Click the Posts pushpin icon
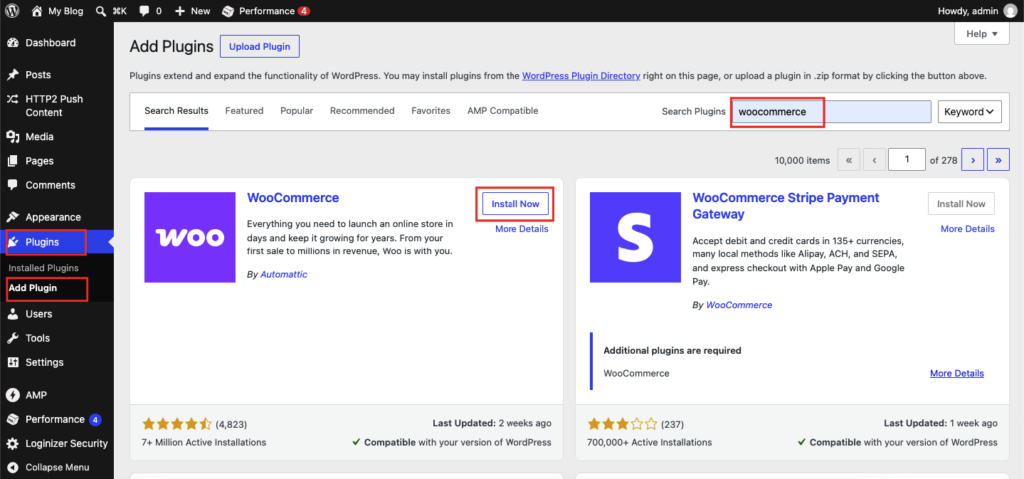The height and width of the screenshot is (479, 1024). click(x=12, y=75)
